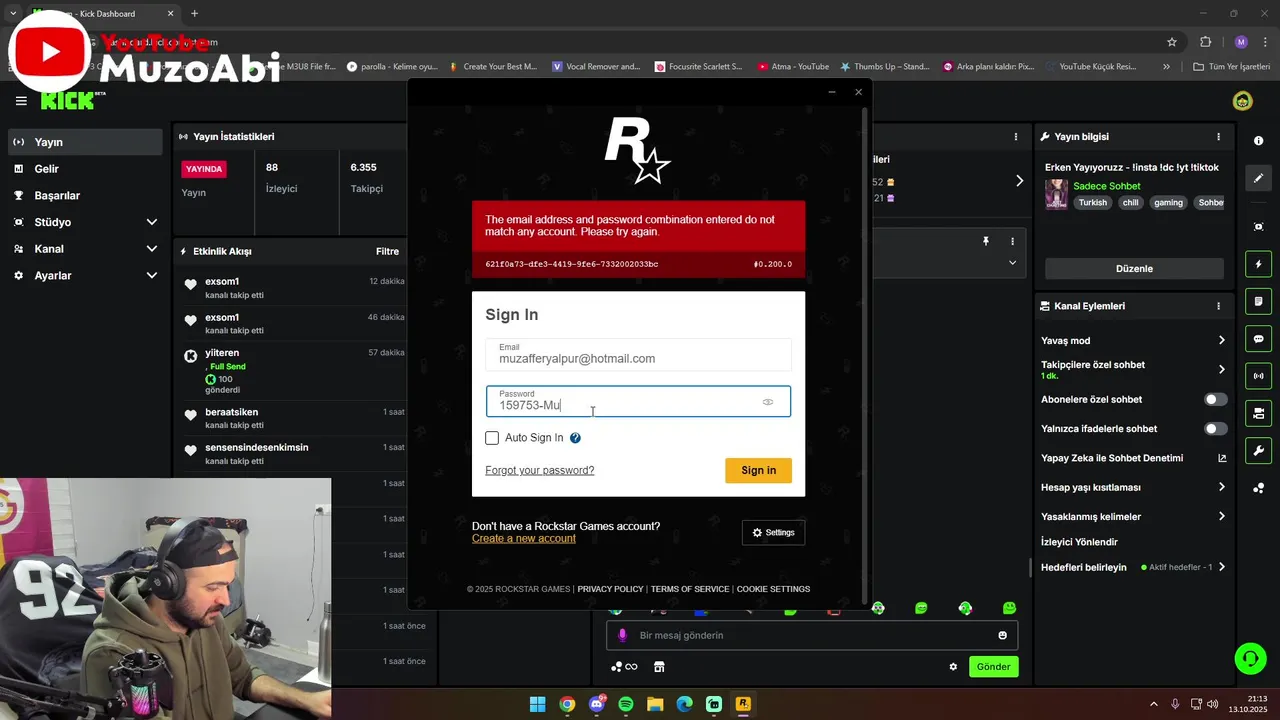
Task: Send chat message with Gönder
Action: tap(993, 667)
